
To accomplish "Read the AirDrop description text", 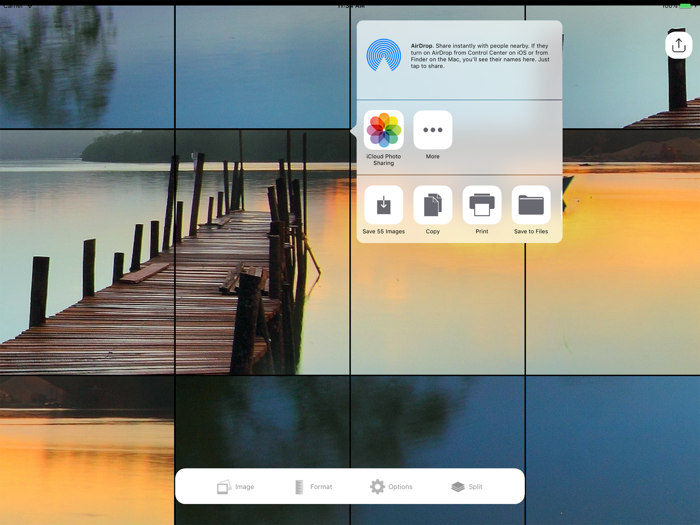I will point(480,56).
